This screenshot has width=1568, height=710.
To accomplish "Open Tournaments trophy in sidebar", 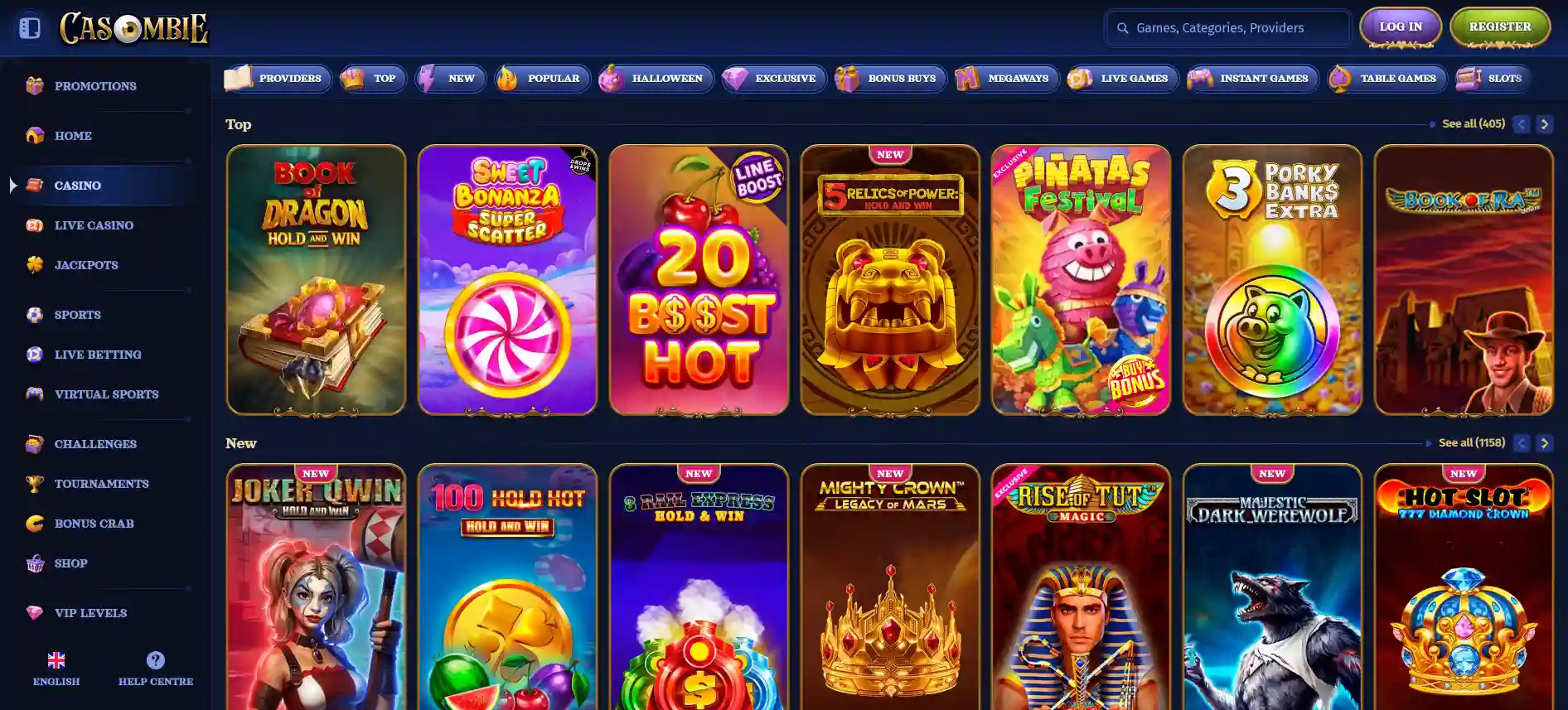I will click(x=35, y=484).
